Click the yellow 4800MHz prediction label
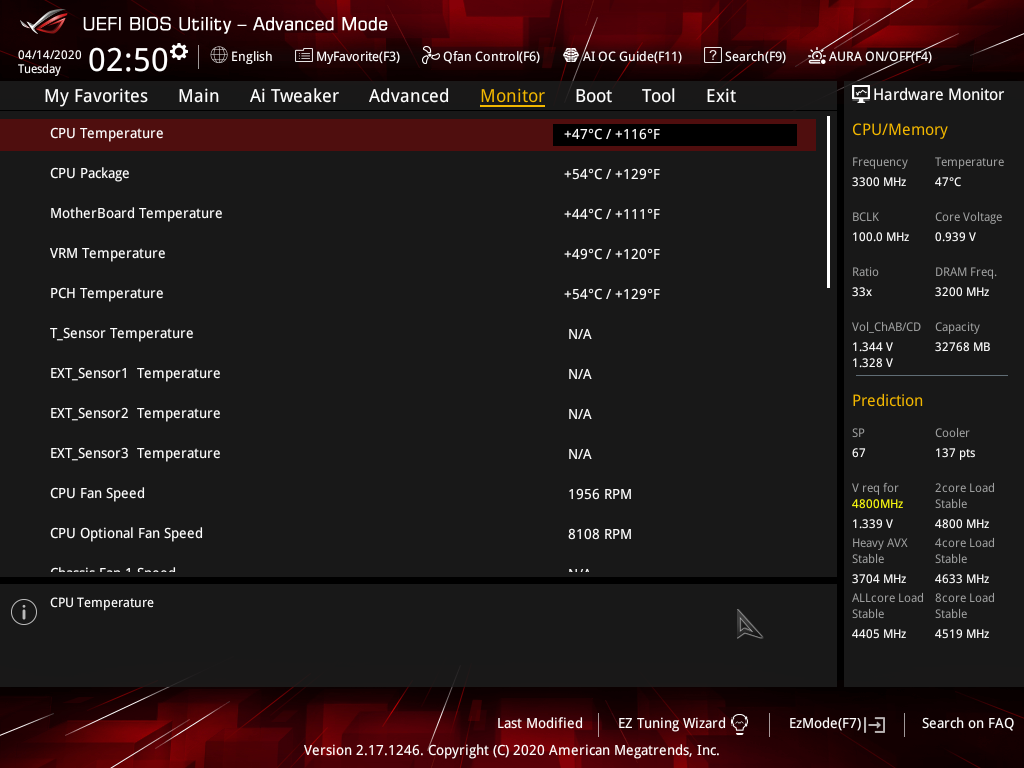The height and width of the screenshot is (768, 1024). point(877,504)
